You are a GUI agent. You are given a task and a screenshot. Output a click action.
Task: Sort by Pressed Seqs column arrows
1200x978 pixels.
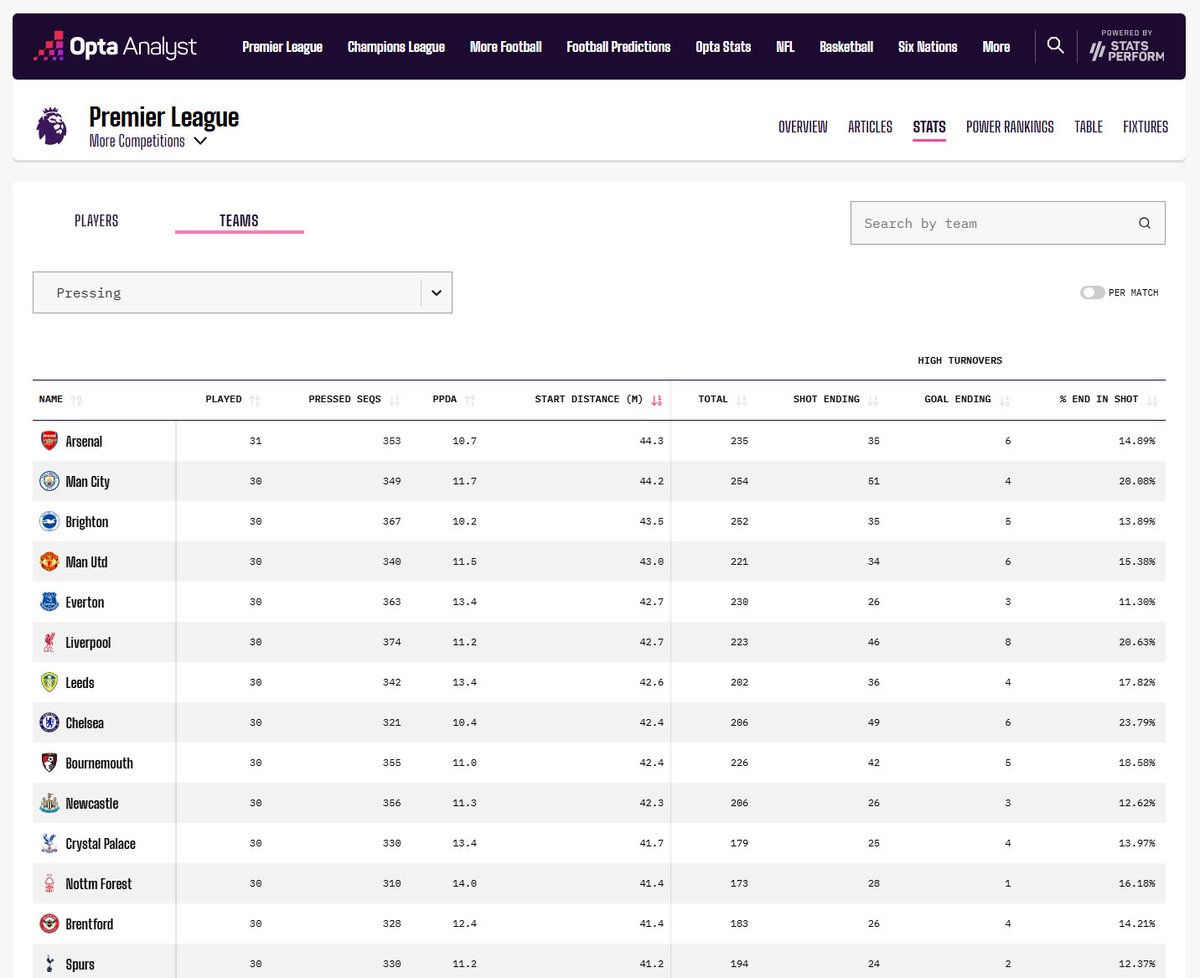[x=395, y=400]
